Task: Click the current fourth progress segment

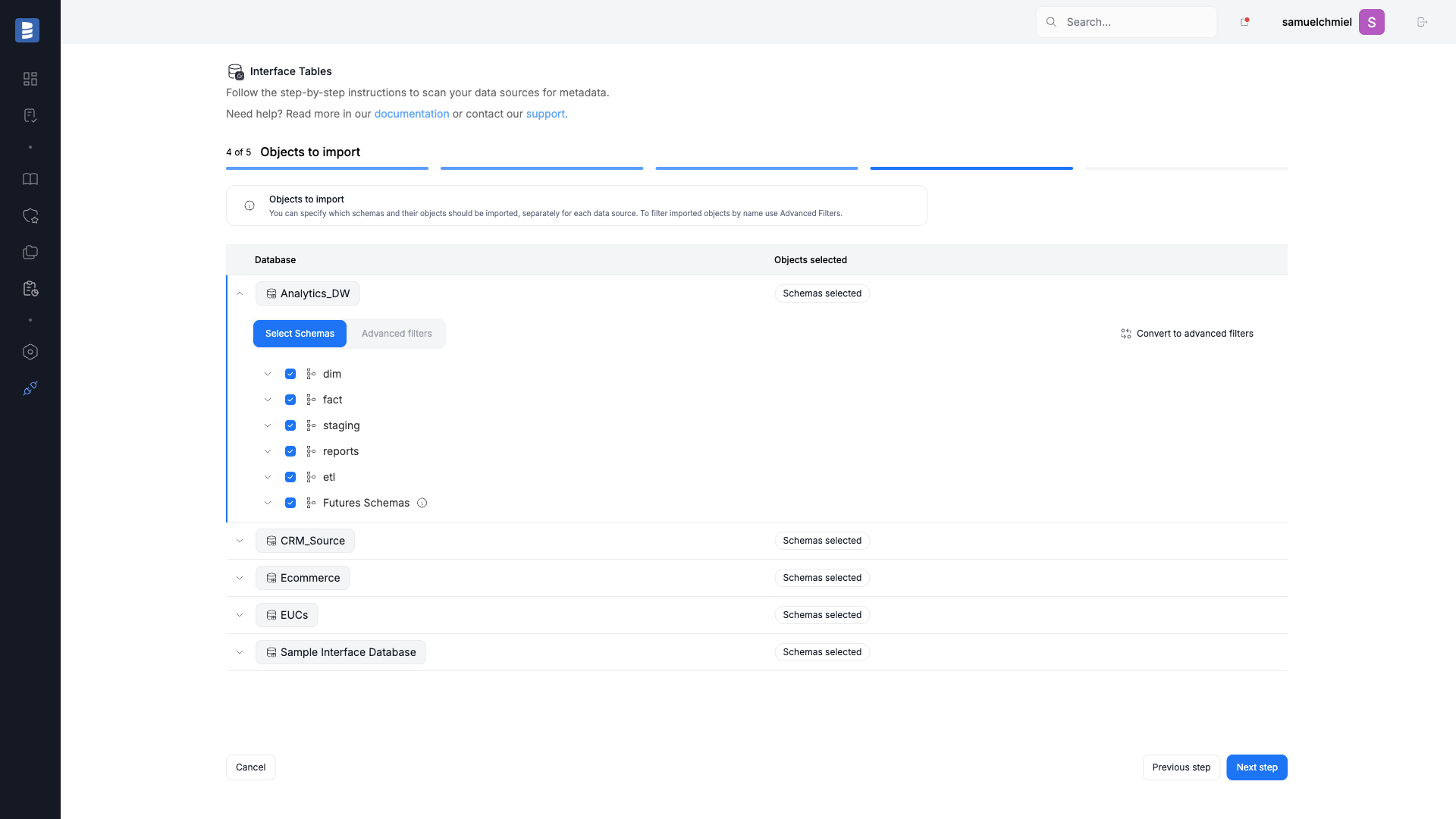Action: (x=971, y=168)
